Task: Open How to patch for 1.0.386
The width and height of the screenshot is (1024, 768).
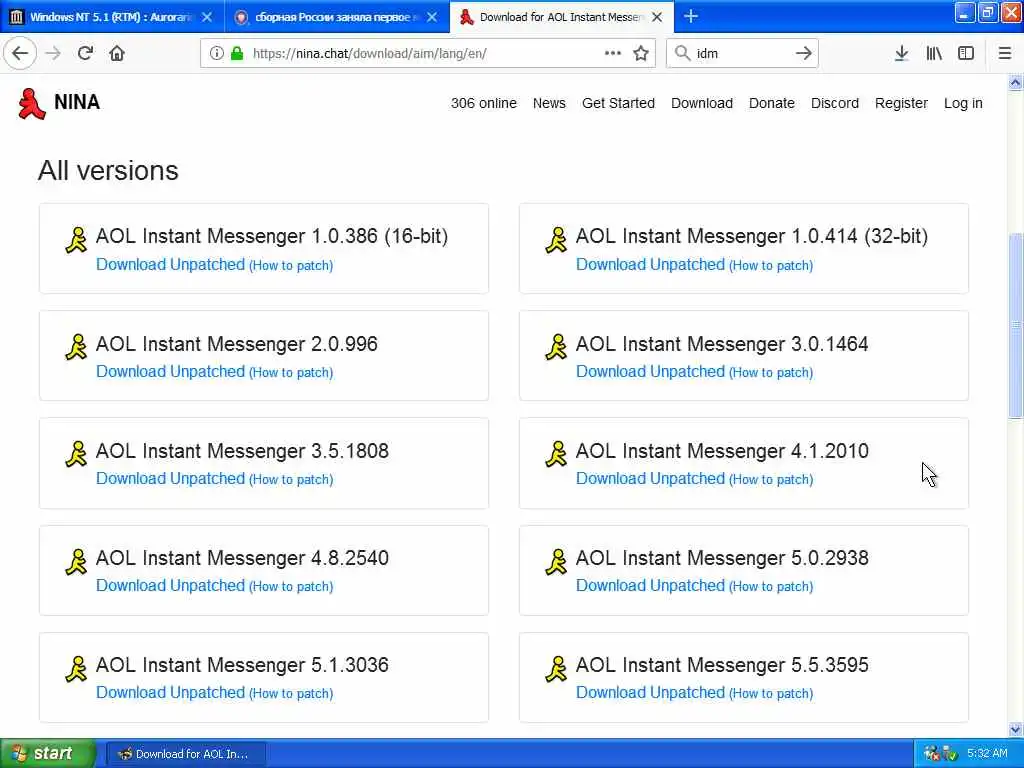Action: coord(291,266)
